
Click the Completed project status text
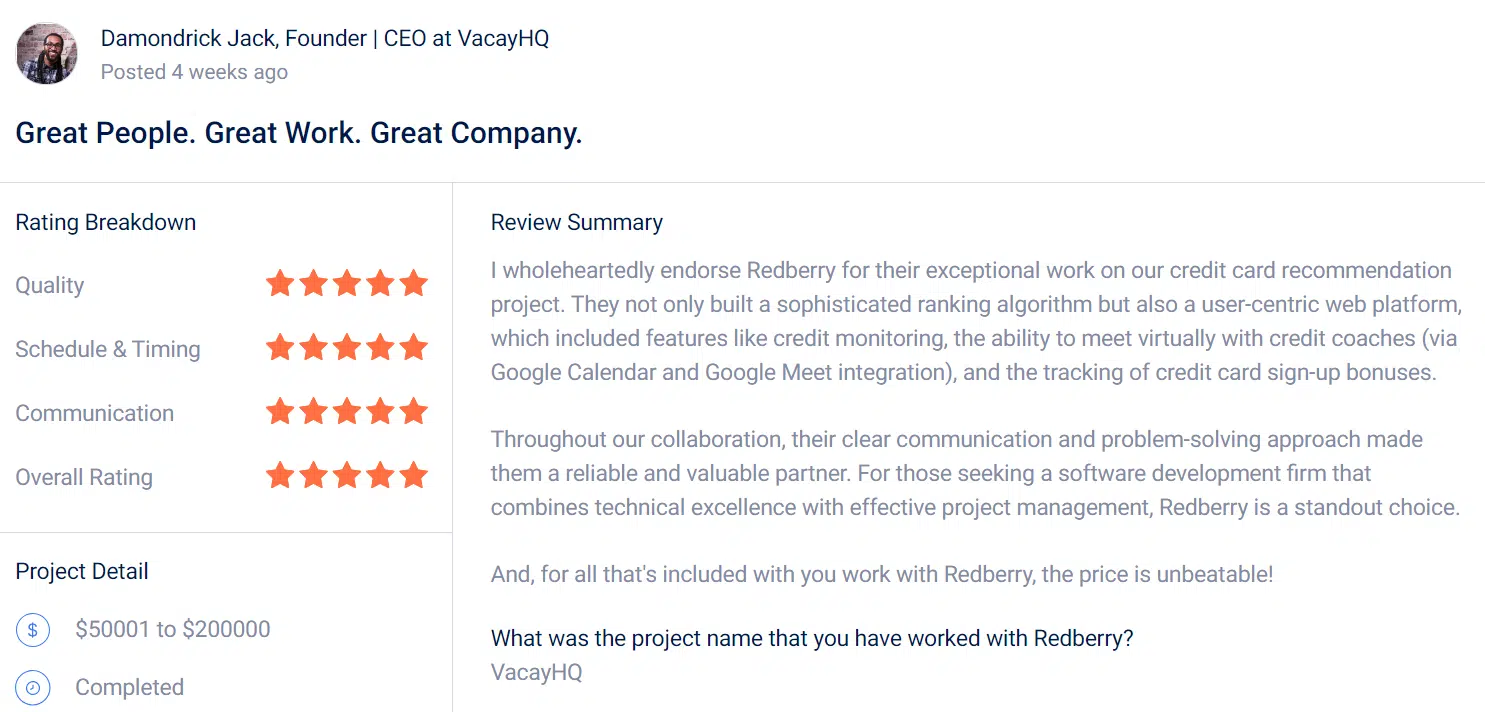click(130, 687)
